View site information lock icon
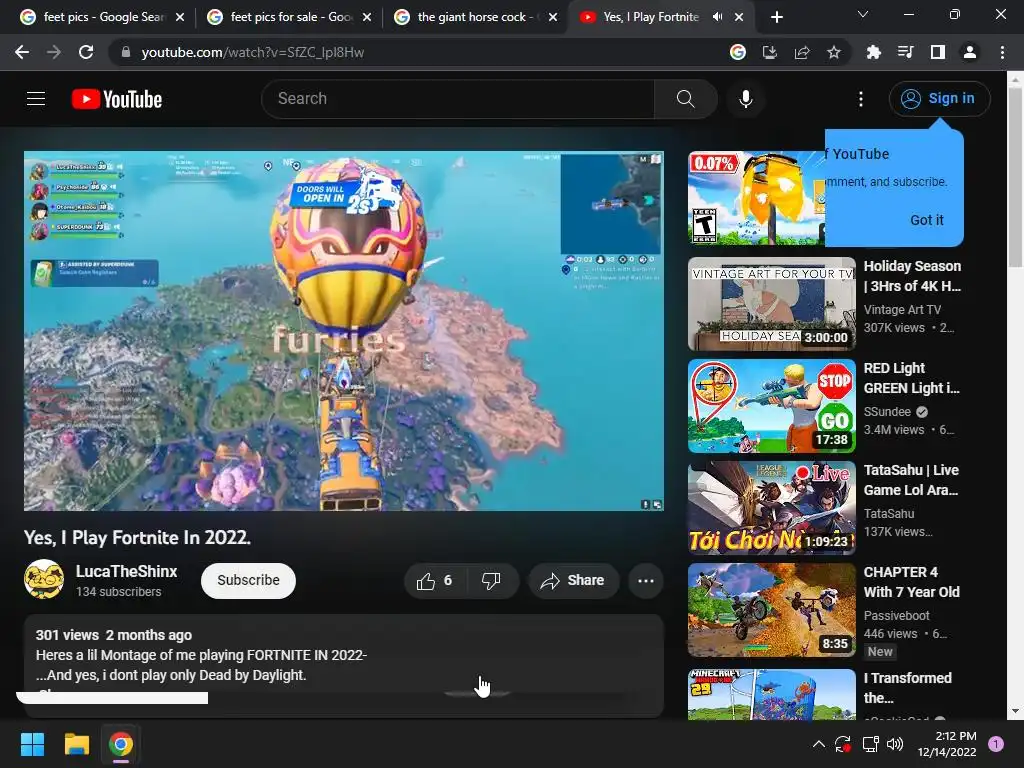Viewport: 1024px width, 768px height. tap(125, 52)
